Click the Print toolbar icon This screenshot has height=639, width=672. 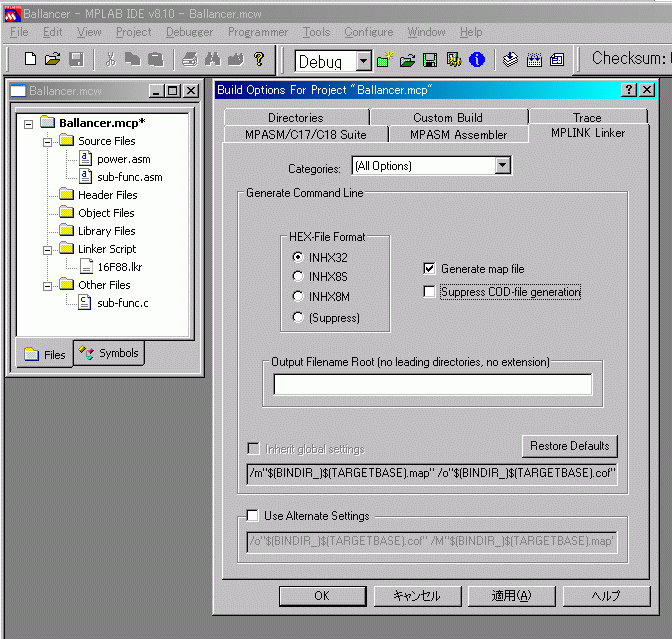click(190, 59)
